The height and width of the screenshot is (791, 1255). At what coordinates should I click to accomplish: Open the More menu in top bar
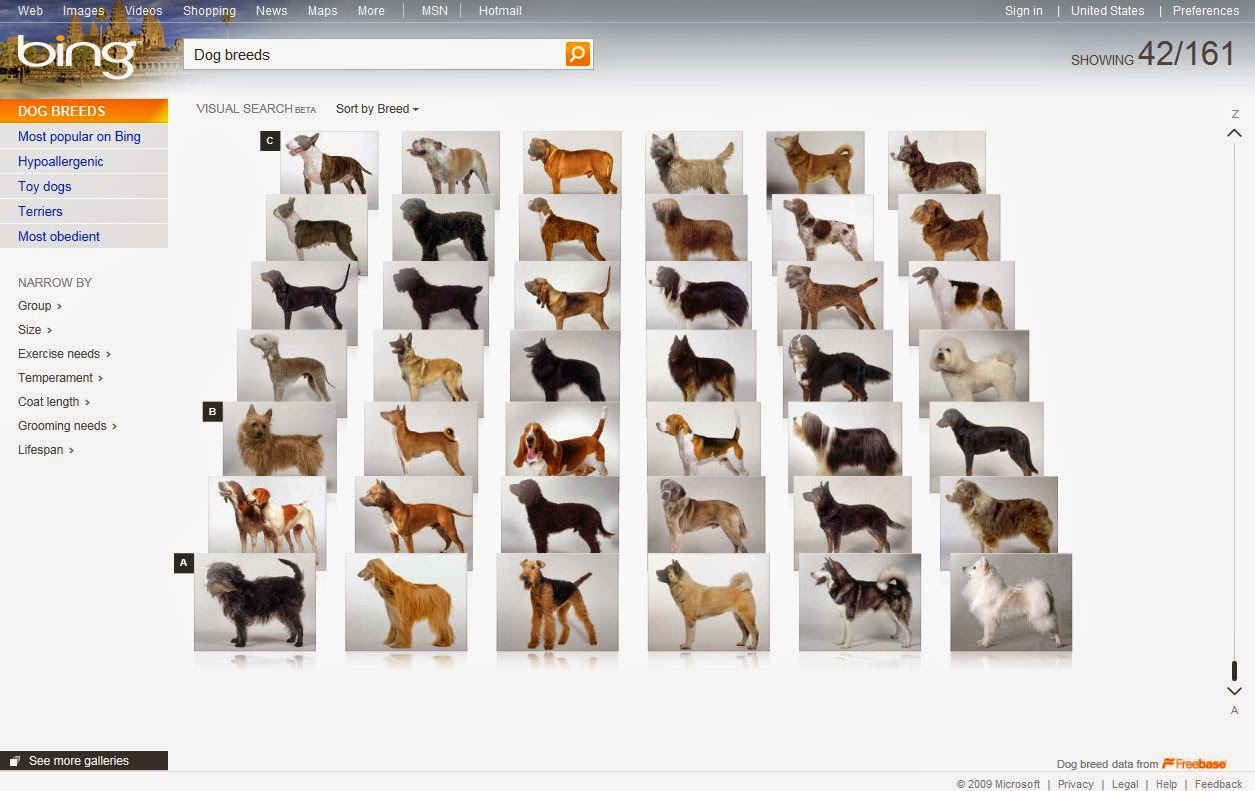[x=371, y=11]
